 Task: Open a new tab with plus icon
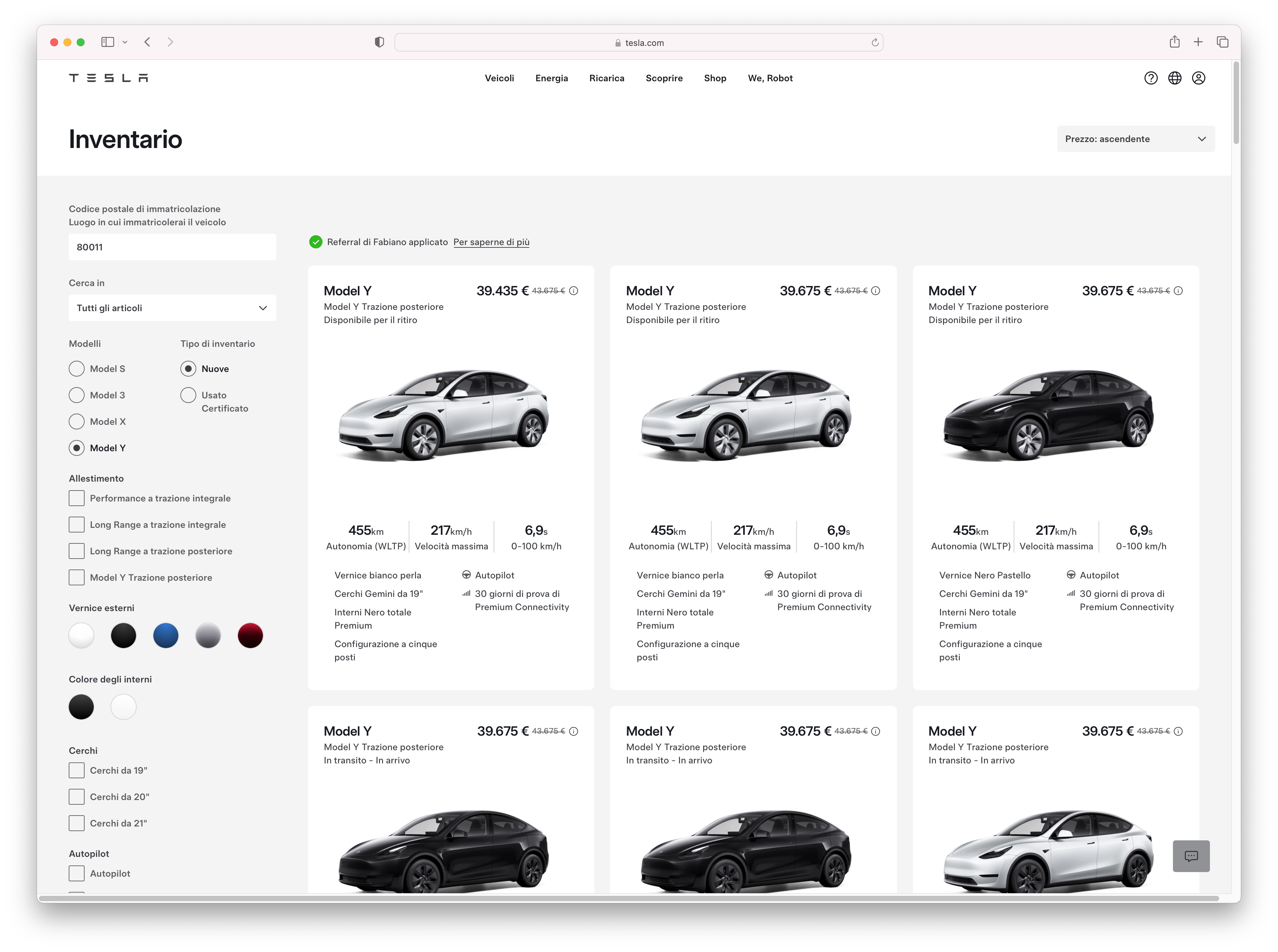pos(1198,42)
